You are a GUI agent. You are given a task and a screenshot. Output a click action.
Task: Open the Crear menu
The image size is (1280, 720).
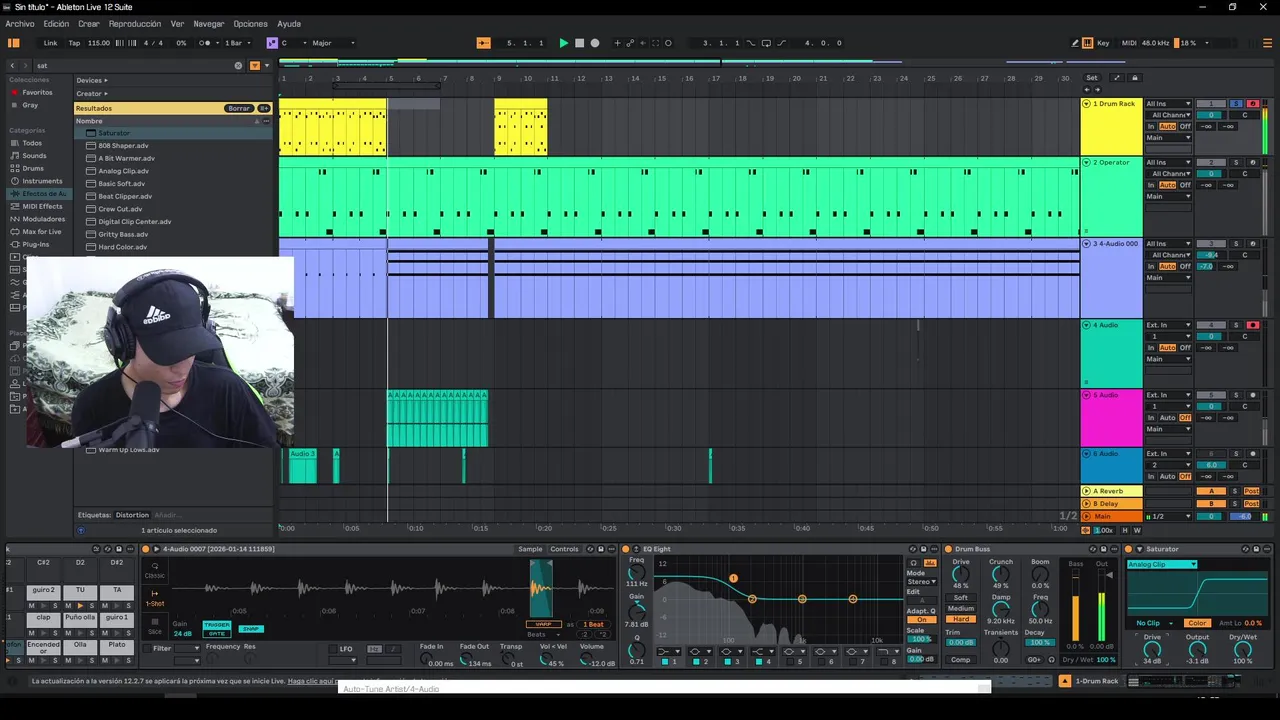[x=89, y=24]
